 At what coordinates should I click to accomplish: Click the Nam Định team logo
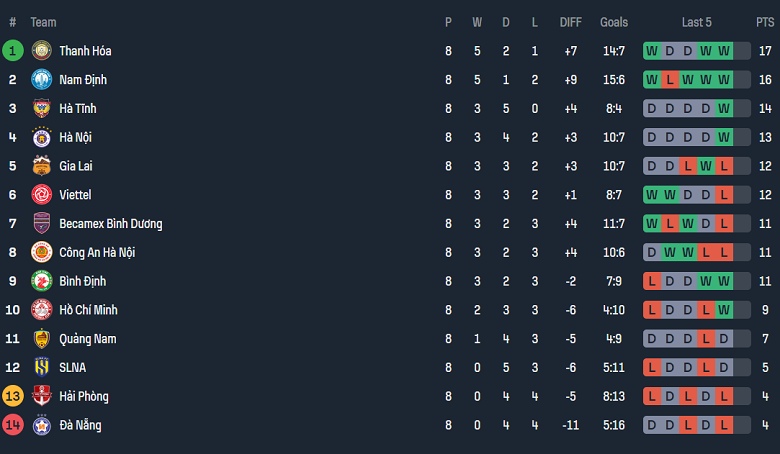click(42, 80)
